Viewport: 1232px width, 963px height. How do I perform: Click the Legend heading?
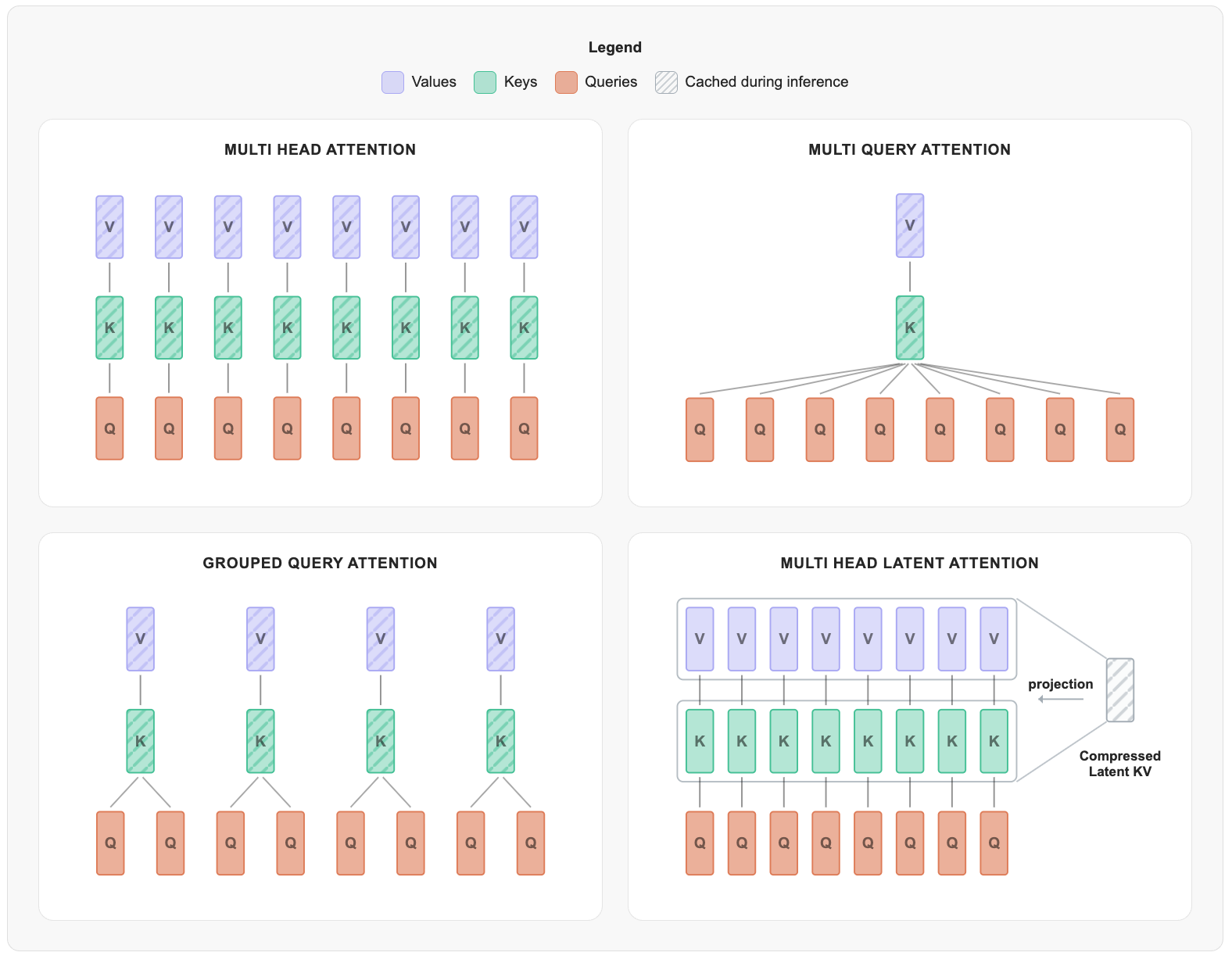point(614,47)
